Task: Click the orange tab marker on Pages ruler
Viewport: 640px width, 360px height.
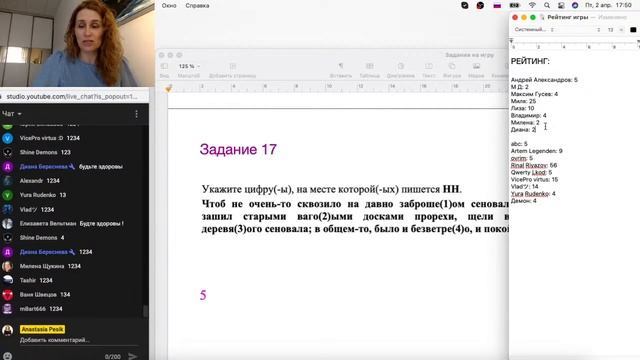Action: [x=168, y=88]
